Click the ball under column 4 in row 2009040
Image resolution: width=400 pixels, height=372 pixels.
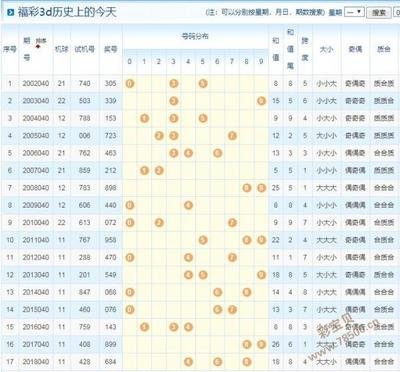188,205
